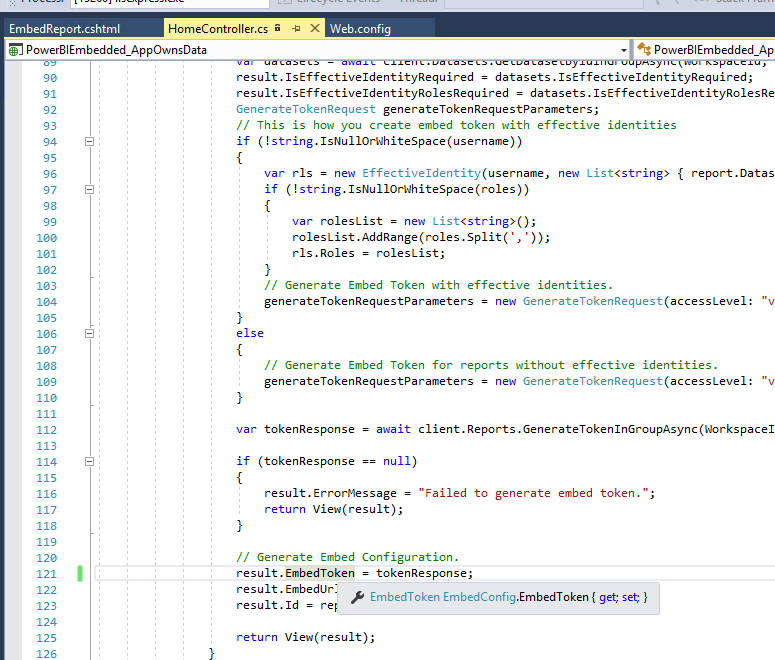
Task: Collapse the roles if block at line 97
Action: click(89, 189)
